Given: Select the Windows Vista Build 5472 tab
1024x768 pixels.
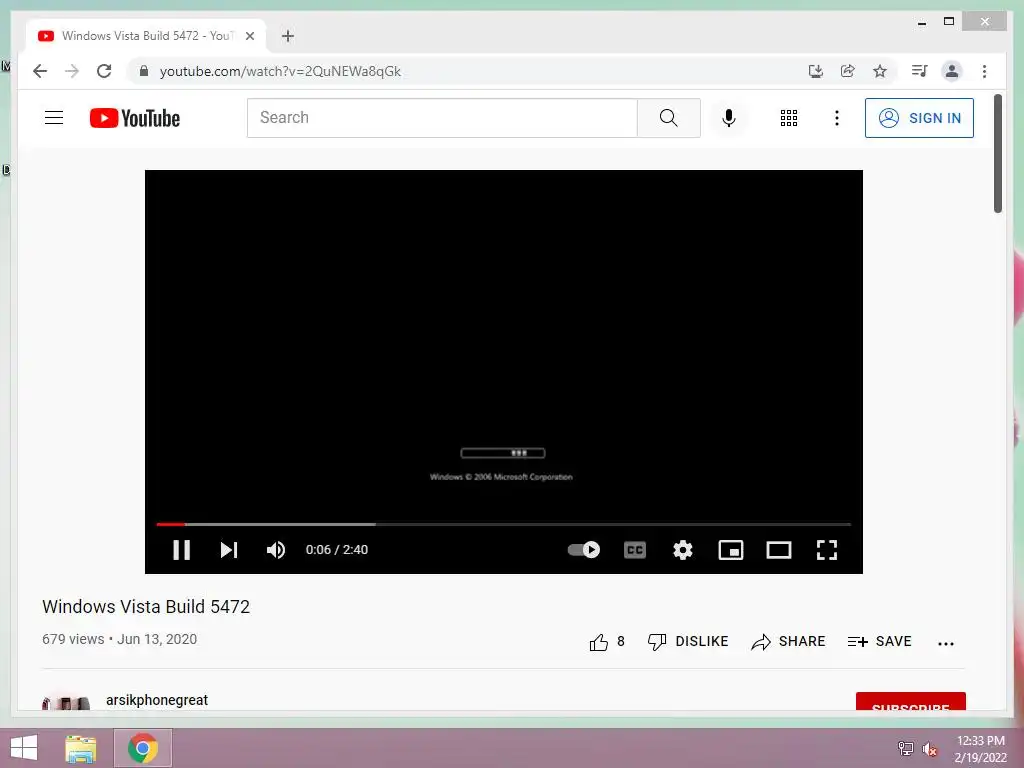Looking at the screenshot, I should click(x=146, y=36).
